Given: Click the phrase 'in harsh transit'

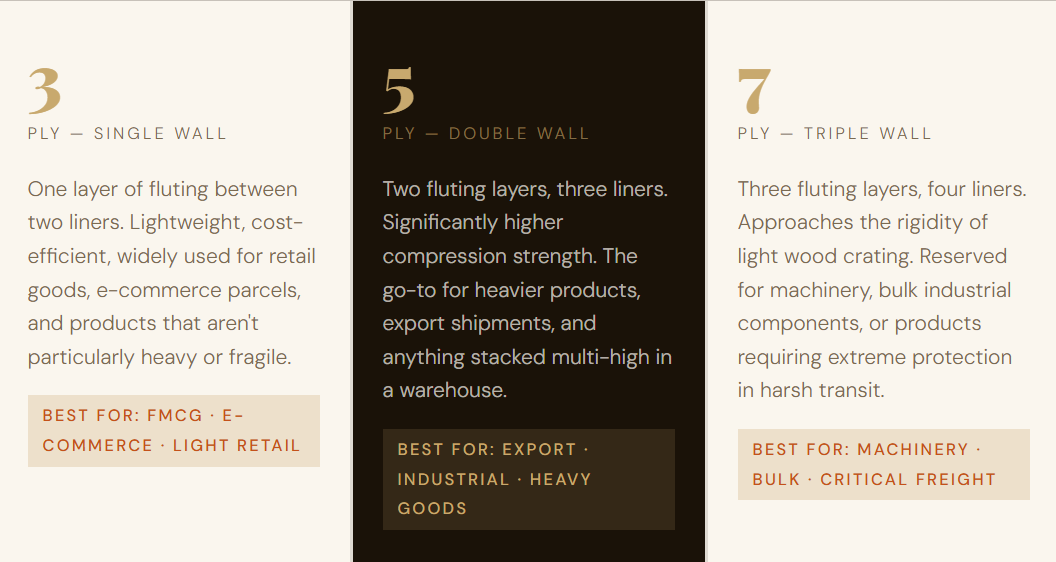Looking at the screenshot, I should coord(810,390).
